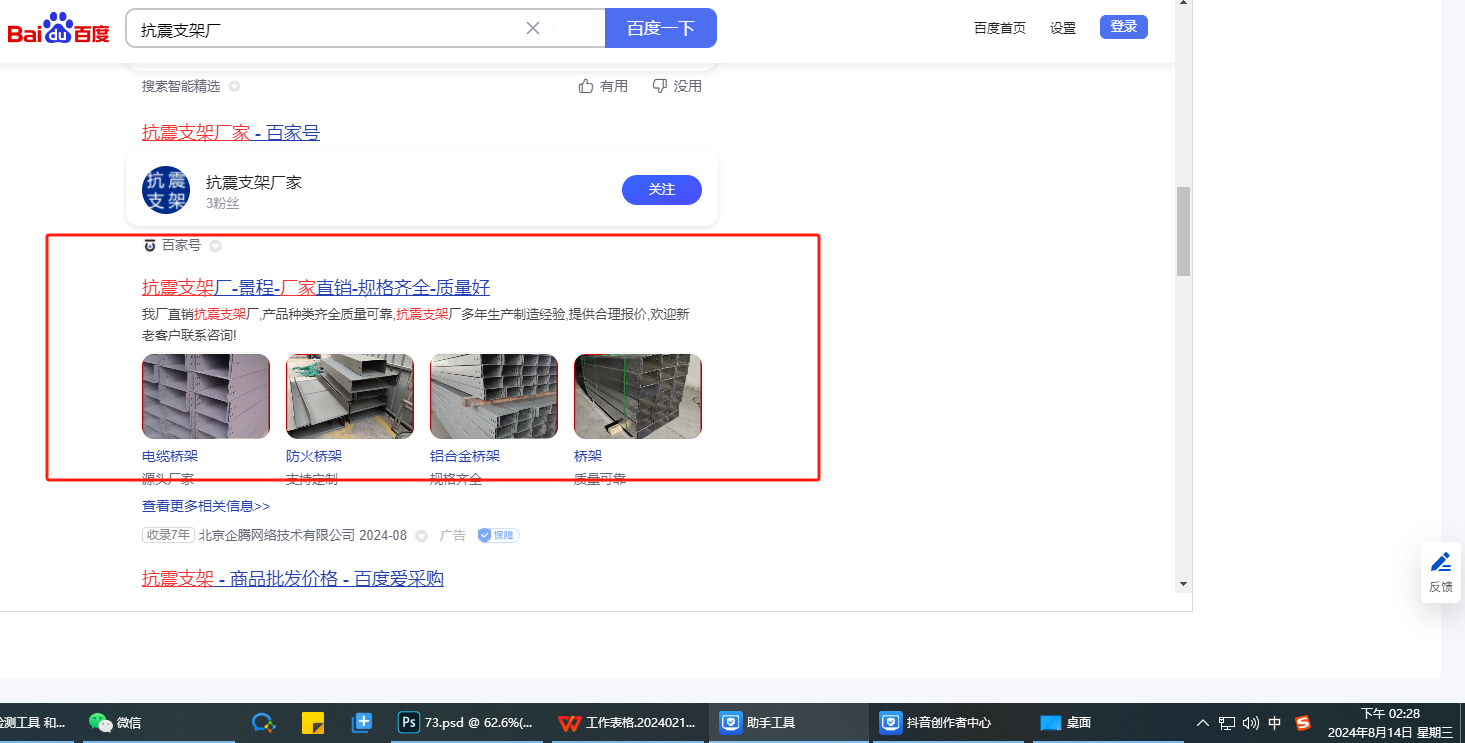Expand dropdown next to 百家号 source
Image resolution: width=1465 pixels, height=743 pixels.
(x=215, y=246)
